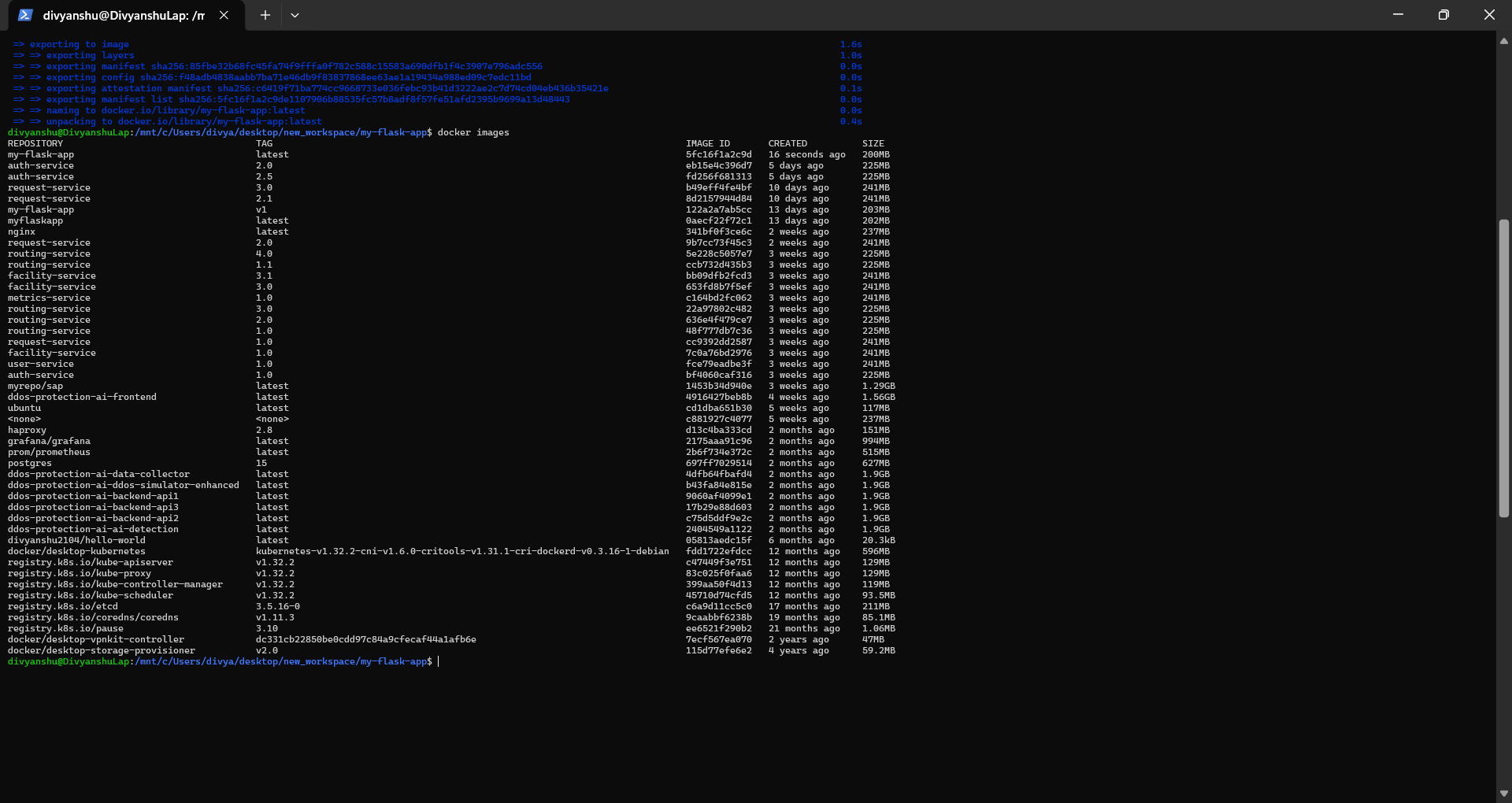Click the PowerShell icon on the terminal tab
Viewport: 1512px width, 803px height.
point(26,14)
